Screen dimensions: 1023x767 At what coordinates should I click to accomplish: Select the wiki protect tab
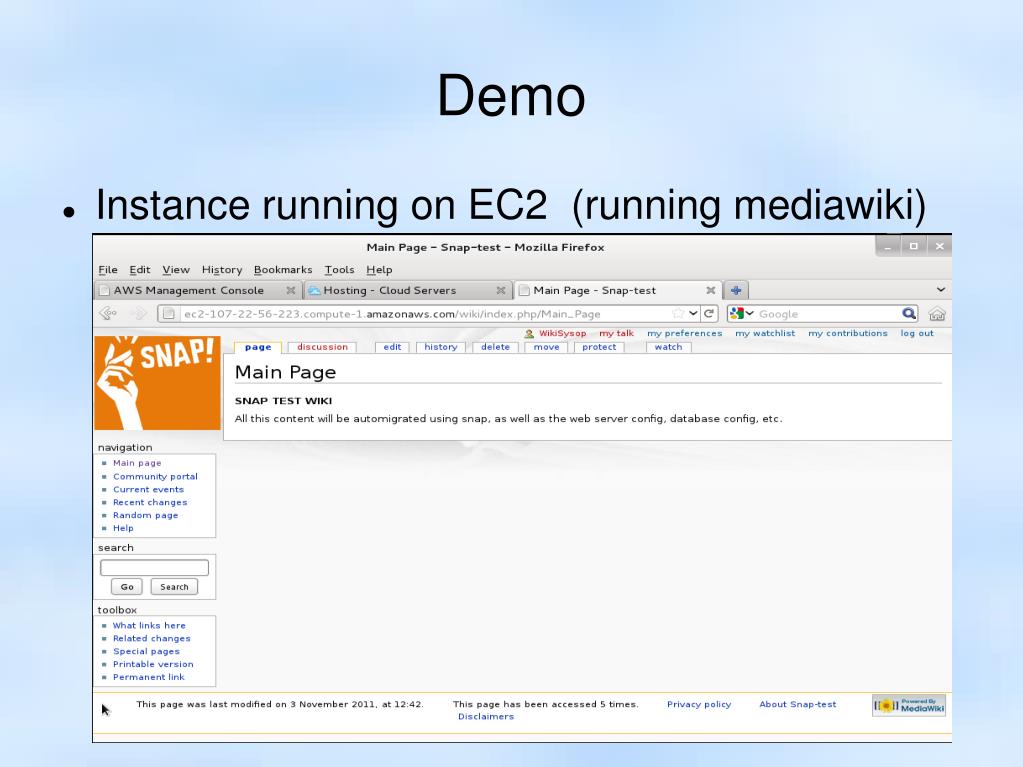click(x=599, y=347)
